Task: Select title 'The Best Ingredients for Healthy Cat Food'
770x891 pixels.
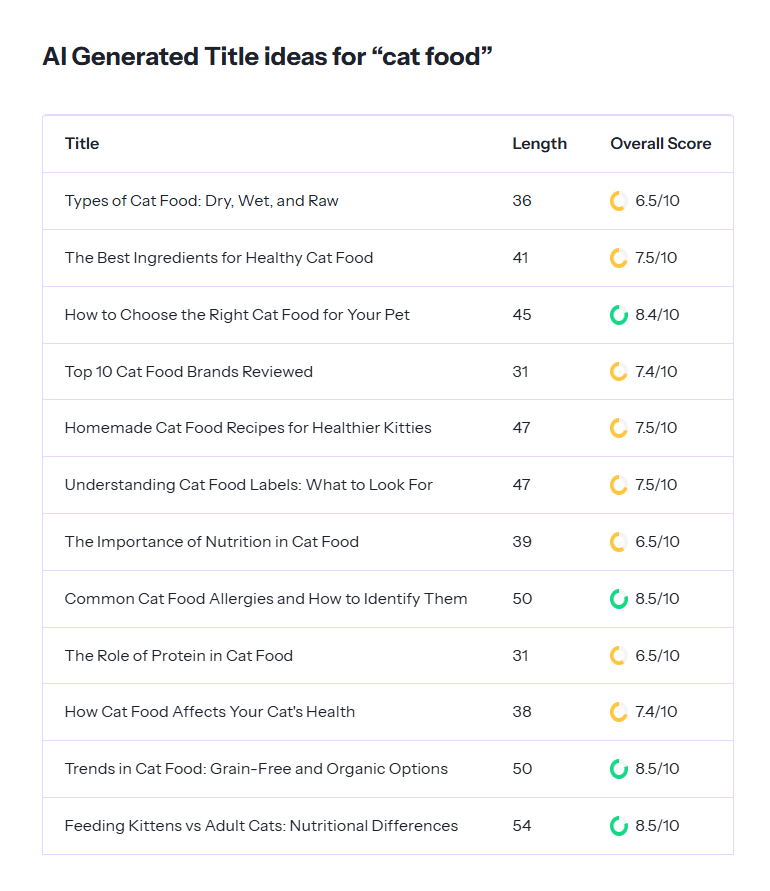Action: [219, 258]
